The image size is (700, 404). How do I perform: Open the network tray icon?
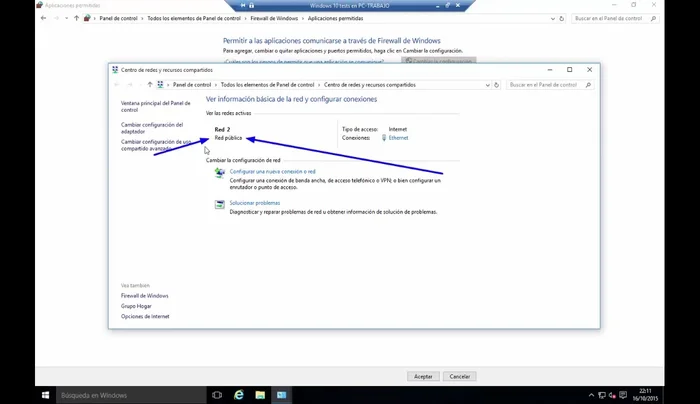click(602, 395)
